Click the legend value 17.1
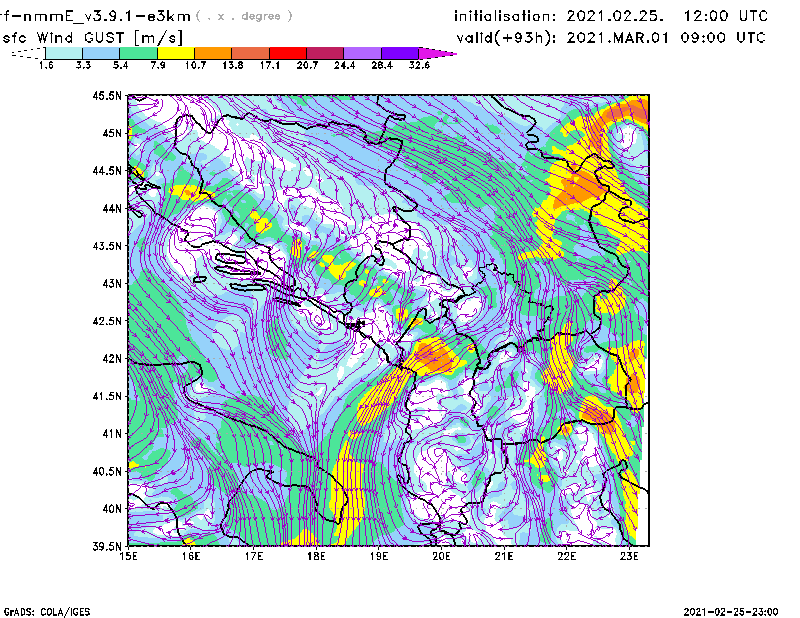800x618 pixels. [270, 65]
